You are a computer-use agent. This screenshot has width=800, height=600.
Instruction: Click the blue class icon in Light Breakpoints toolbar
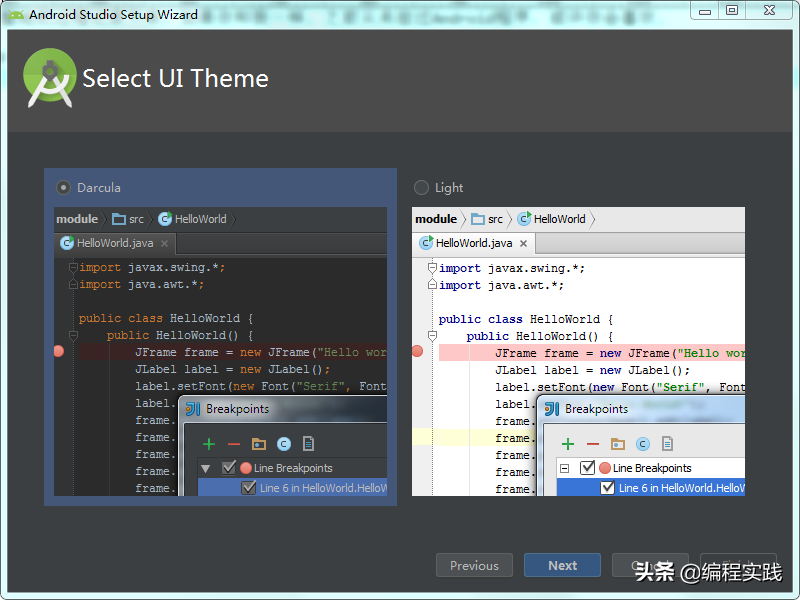[643, 444]
